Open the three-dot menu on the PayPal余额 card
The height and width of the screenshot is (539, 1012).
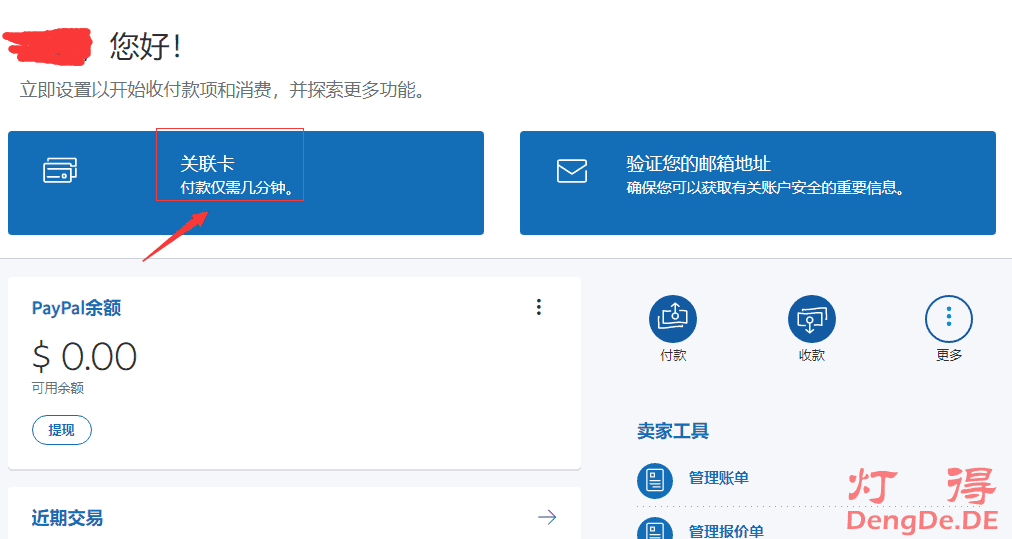point(539,307)
